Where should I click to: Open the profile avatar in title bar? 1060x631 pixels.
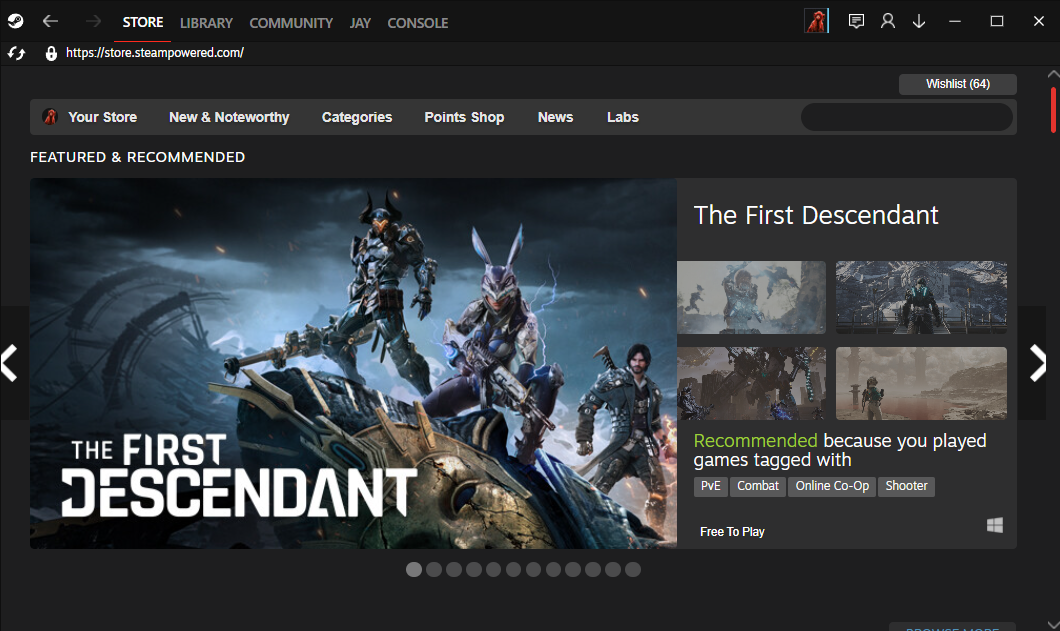point(816,22)
